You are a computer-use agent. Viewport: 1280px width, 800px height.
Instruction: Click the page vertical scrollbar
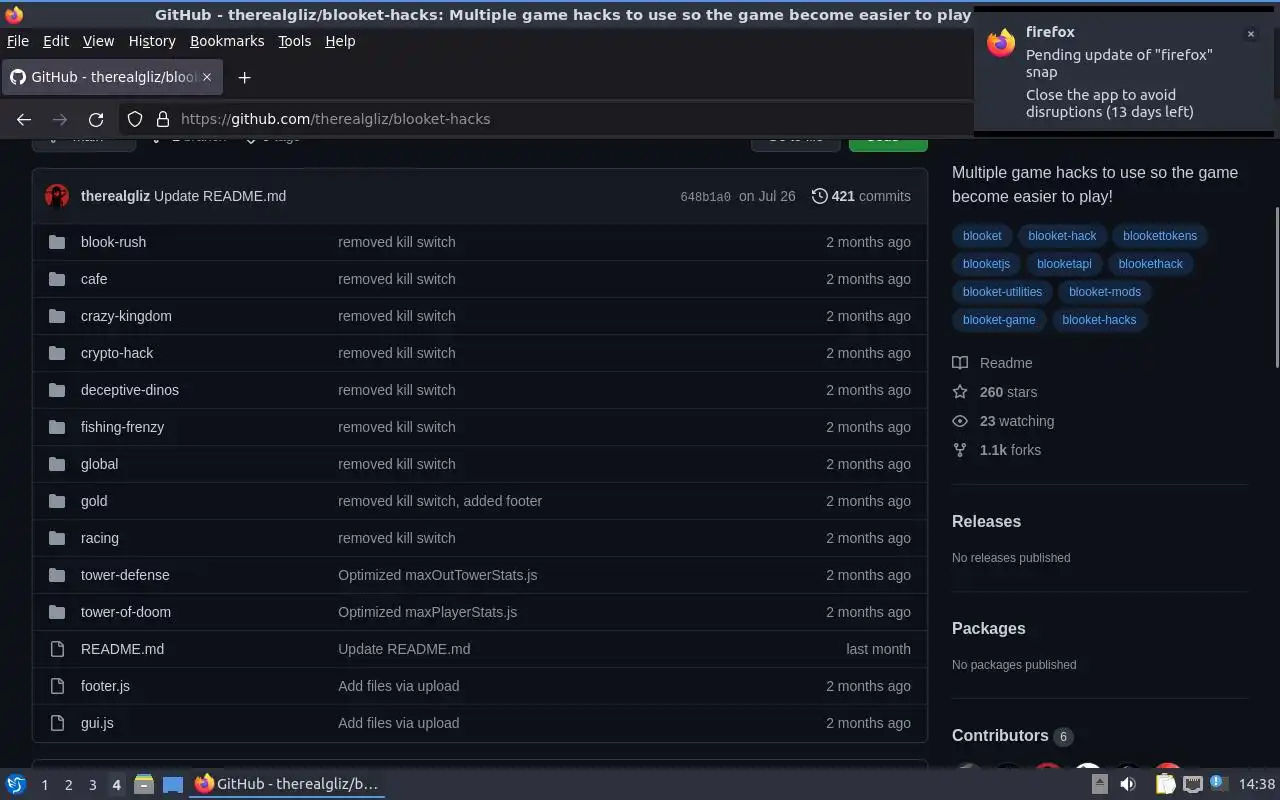1275,288
